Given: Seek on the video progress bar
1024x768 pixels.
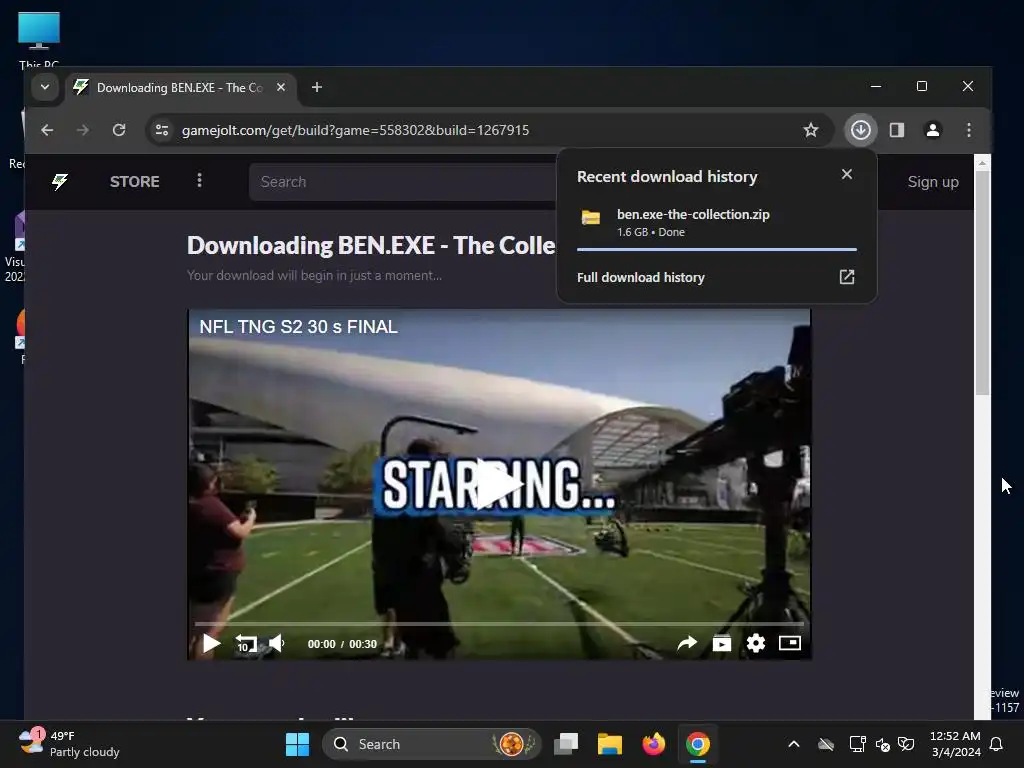Looking at the screenshot, I should click(499, 624).
